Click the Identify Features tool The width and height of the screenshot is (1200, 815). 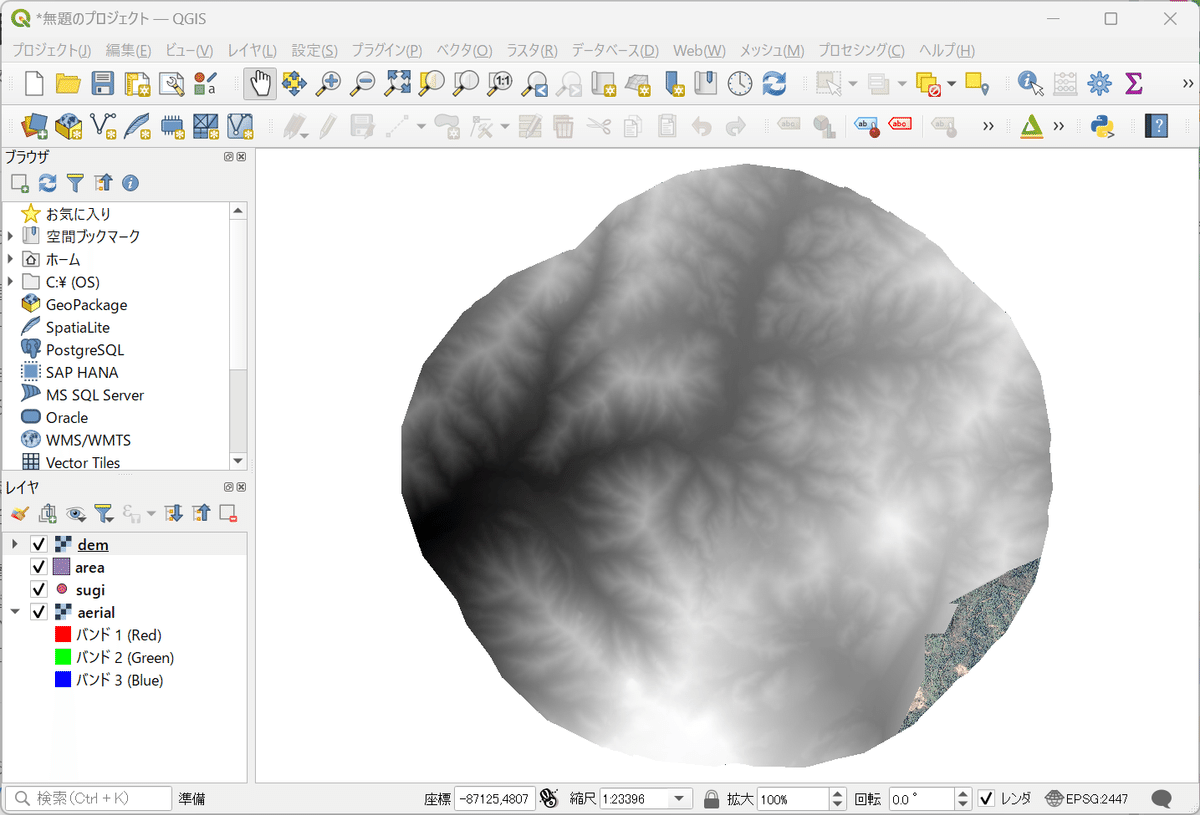(x=1030, y=84)
